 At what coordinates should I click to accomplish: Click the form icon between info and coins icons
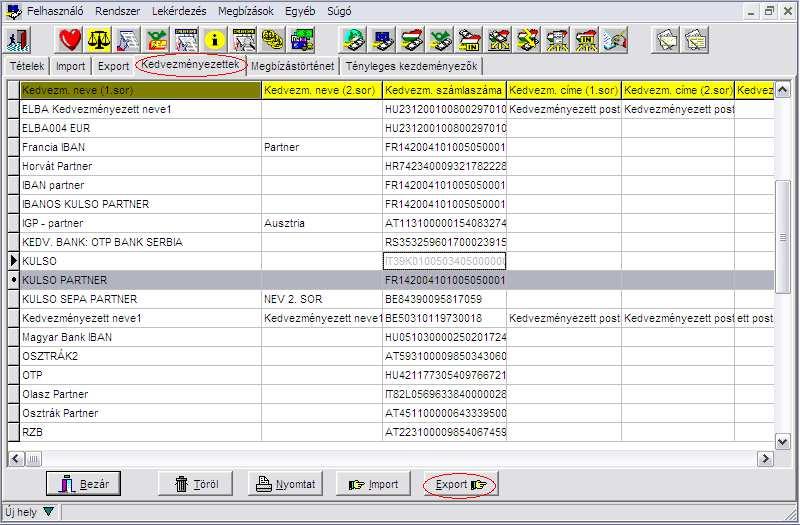click(244, 40)
